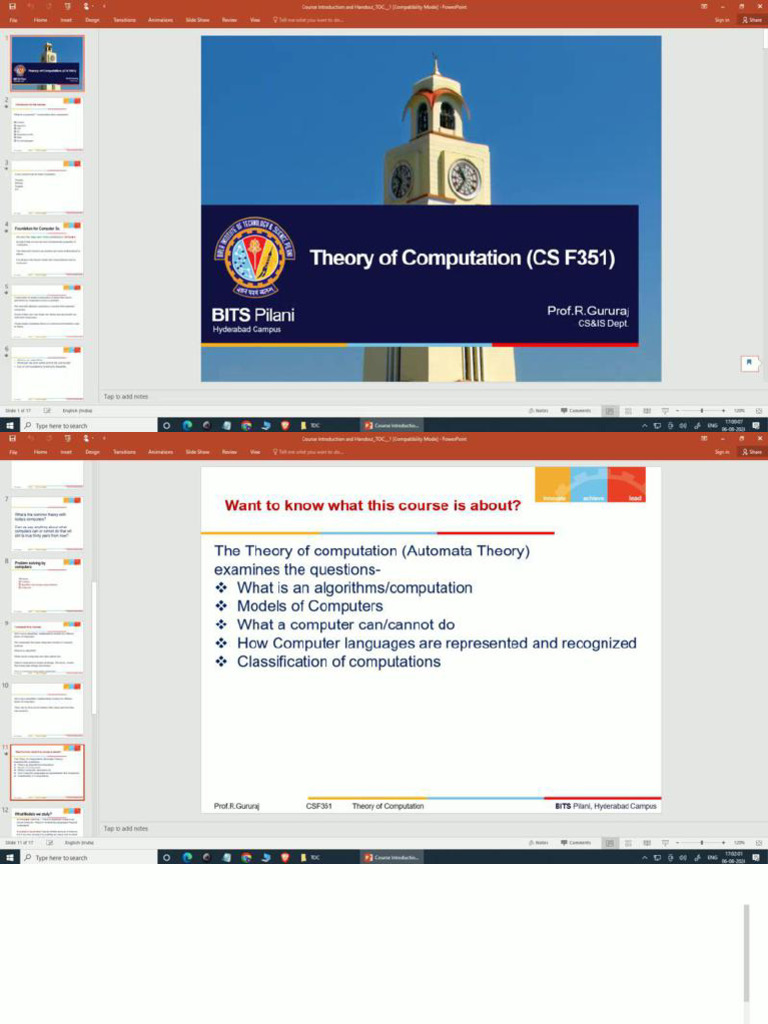Switch to Normal view in title-slide window status bar
The height and width of the screenshot is (1024, 768).
pos(609,411)
